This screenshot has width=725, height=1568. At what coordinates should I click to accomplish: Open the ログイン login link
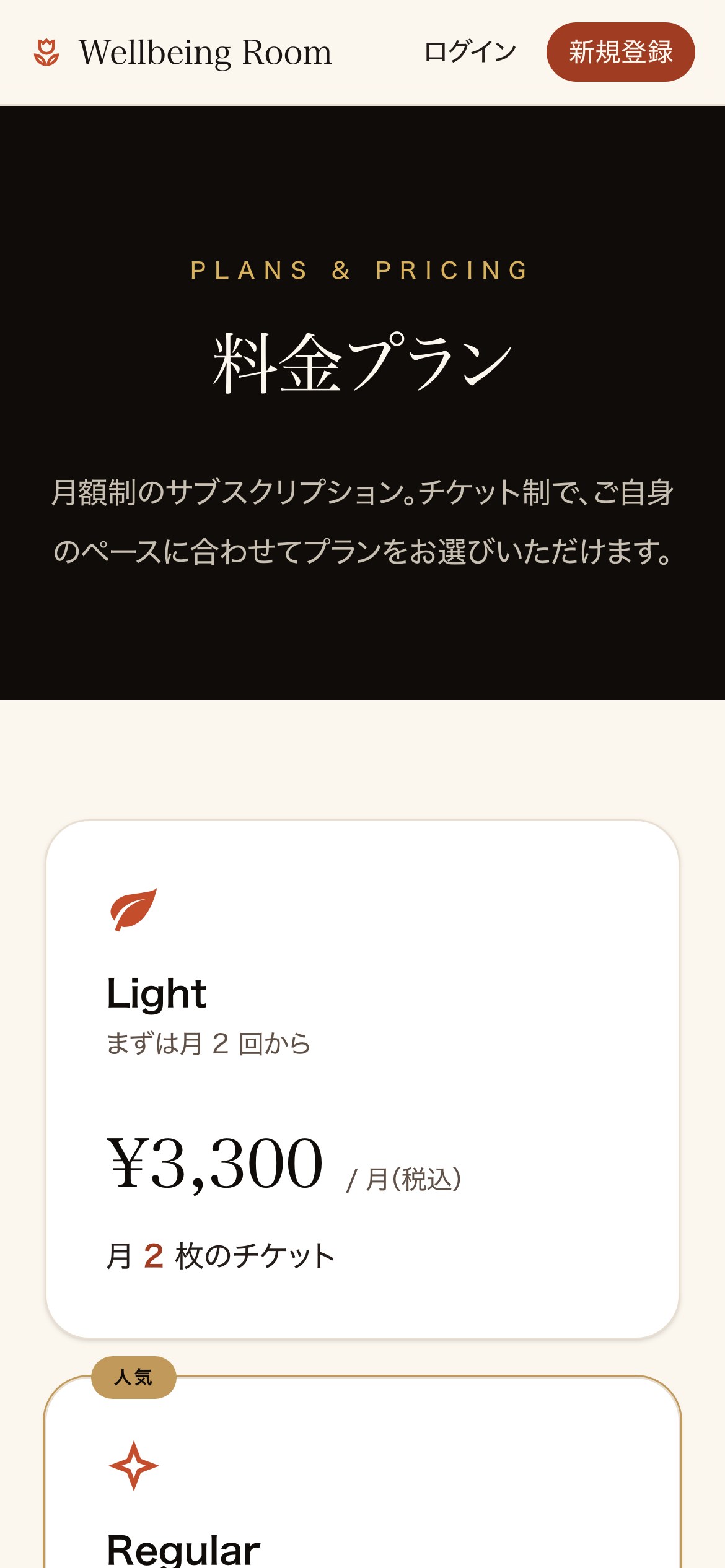(470, 52)
